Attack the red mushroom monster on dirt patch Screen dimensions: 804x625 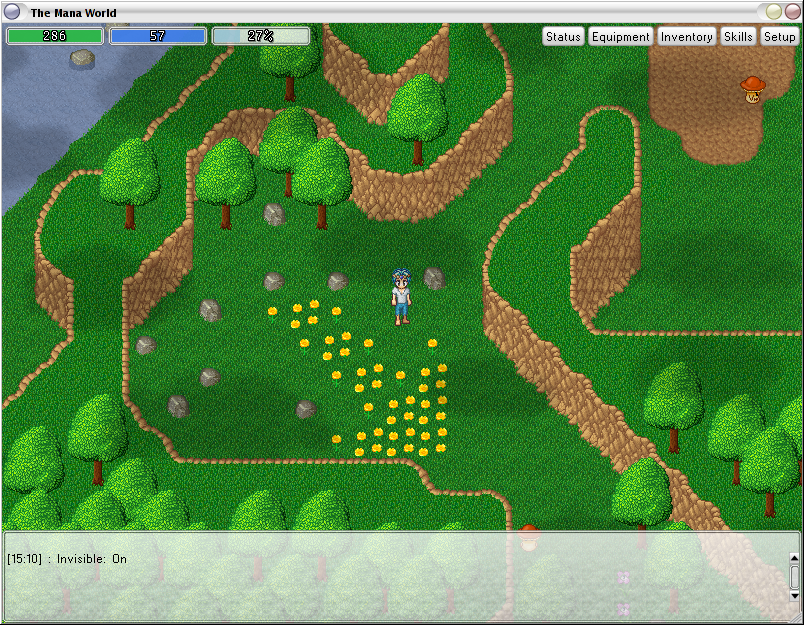(752, 90)
